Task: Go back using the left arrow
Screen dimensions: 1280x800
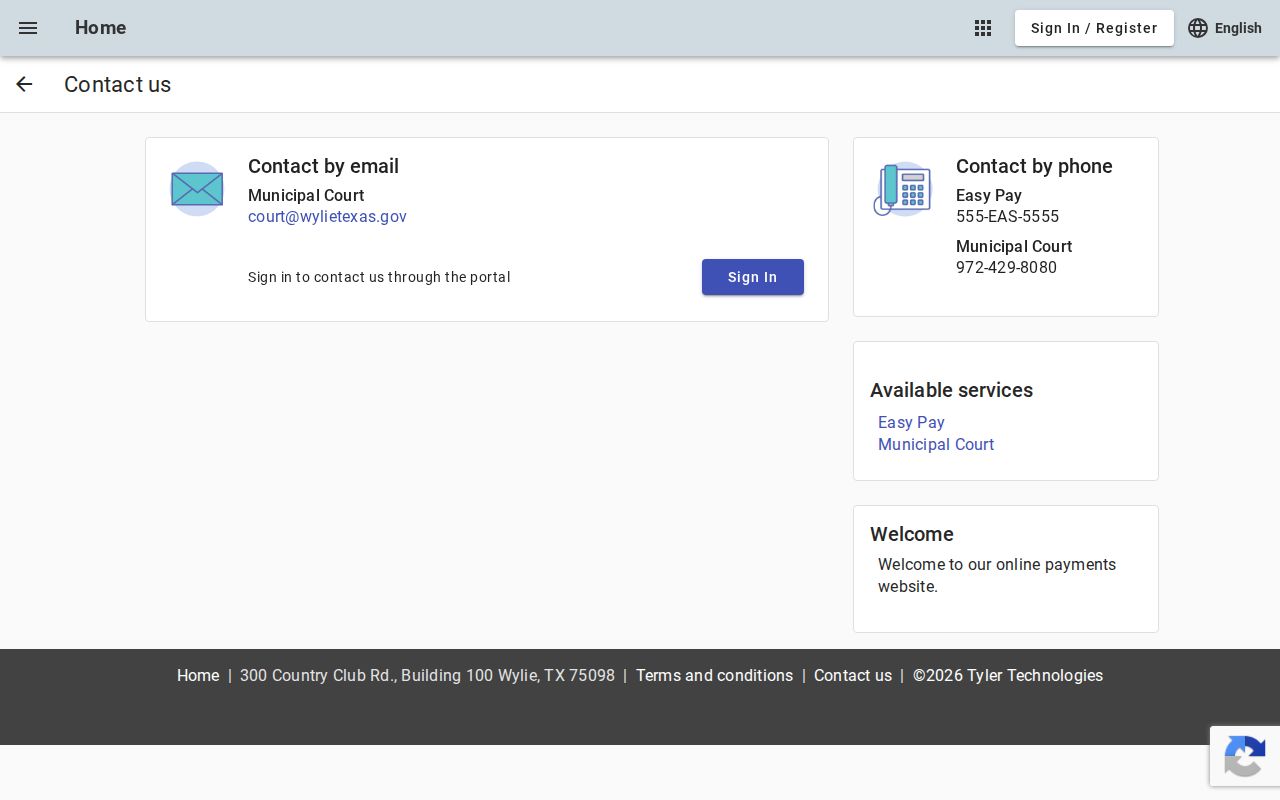Action: (24, 84)
